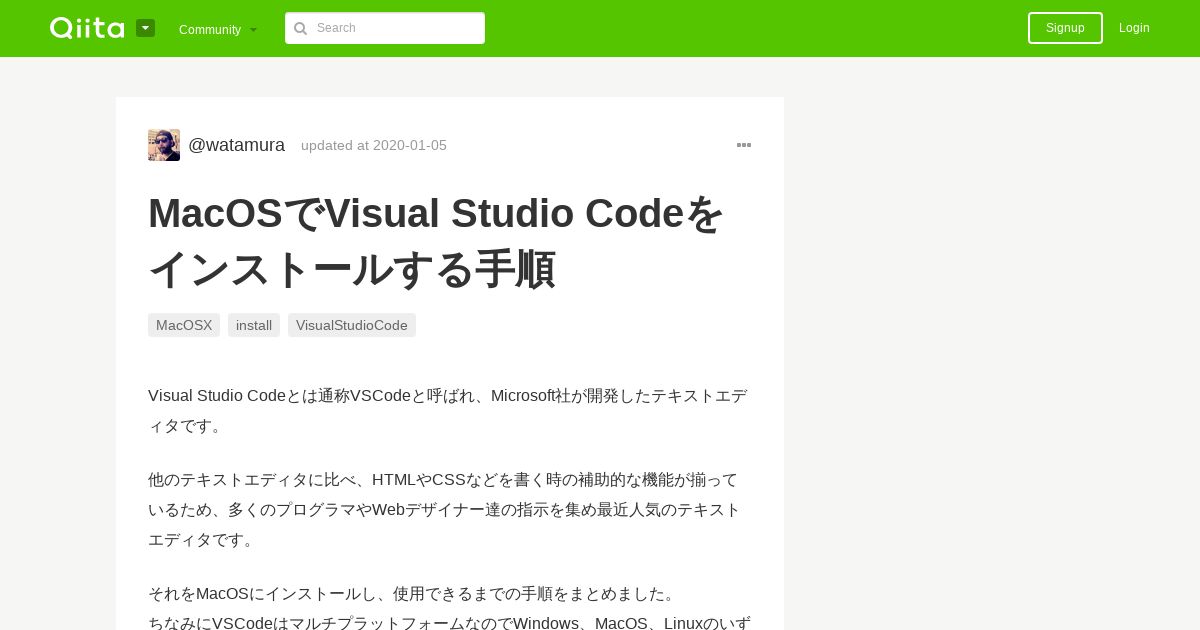Open the Login link
The height and width of the screenshot is (630, 1200).
[x=1134, y=28]
